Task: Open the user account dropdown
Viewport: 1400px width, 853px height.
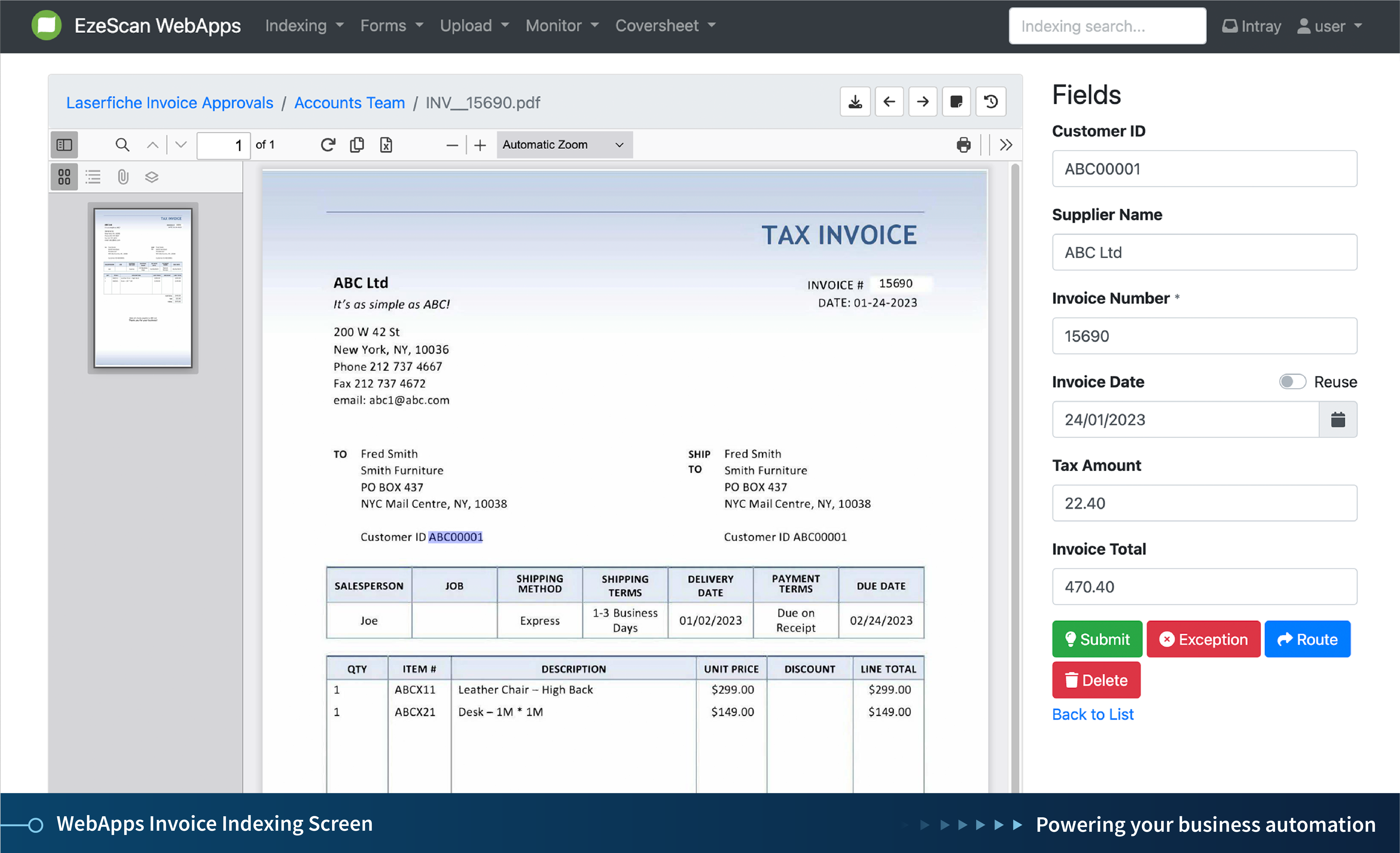Action: coord(1330,26)
